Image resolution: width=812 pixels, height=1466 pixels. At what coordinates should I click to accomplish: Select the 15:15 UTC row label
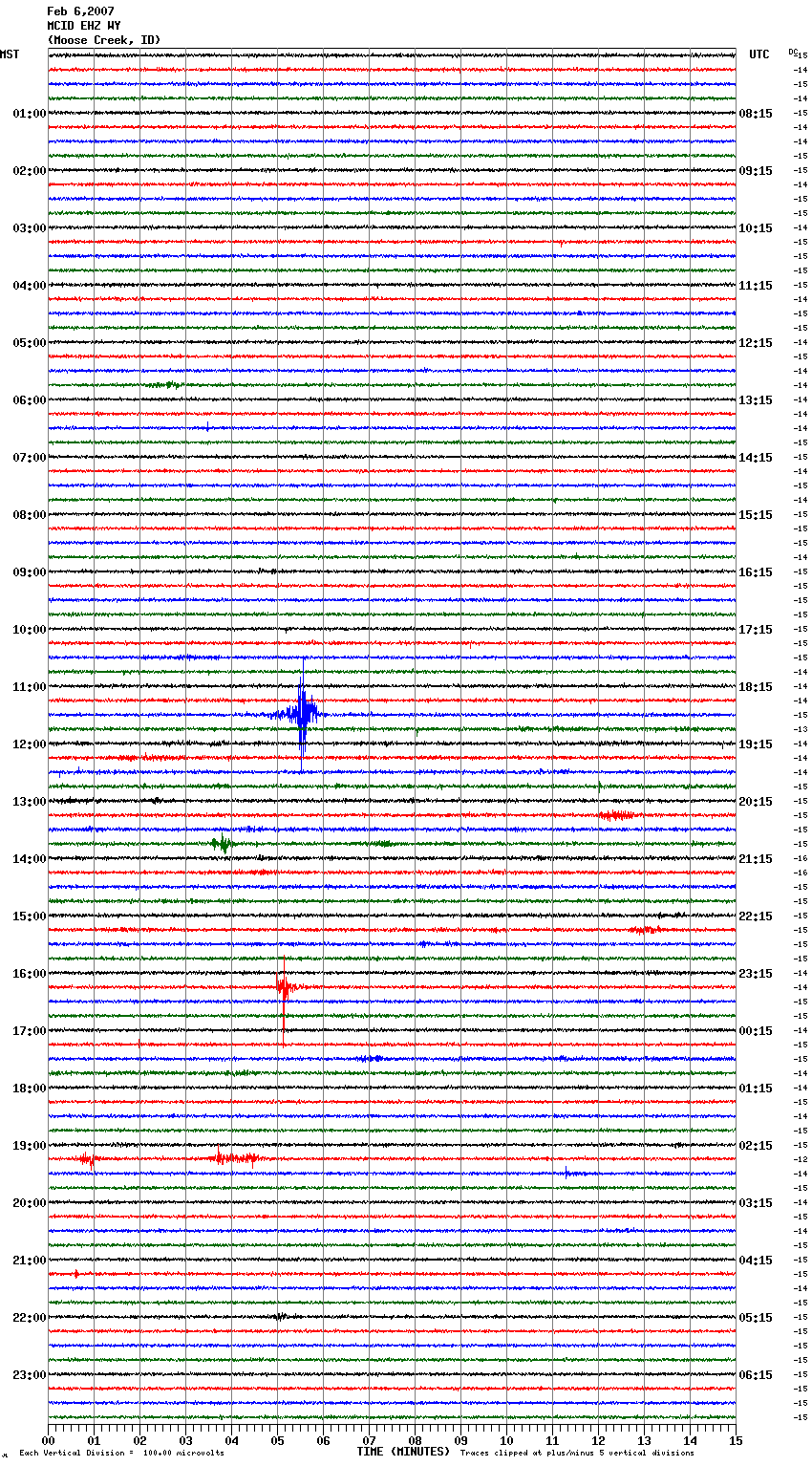point(756,515)
